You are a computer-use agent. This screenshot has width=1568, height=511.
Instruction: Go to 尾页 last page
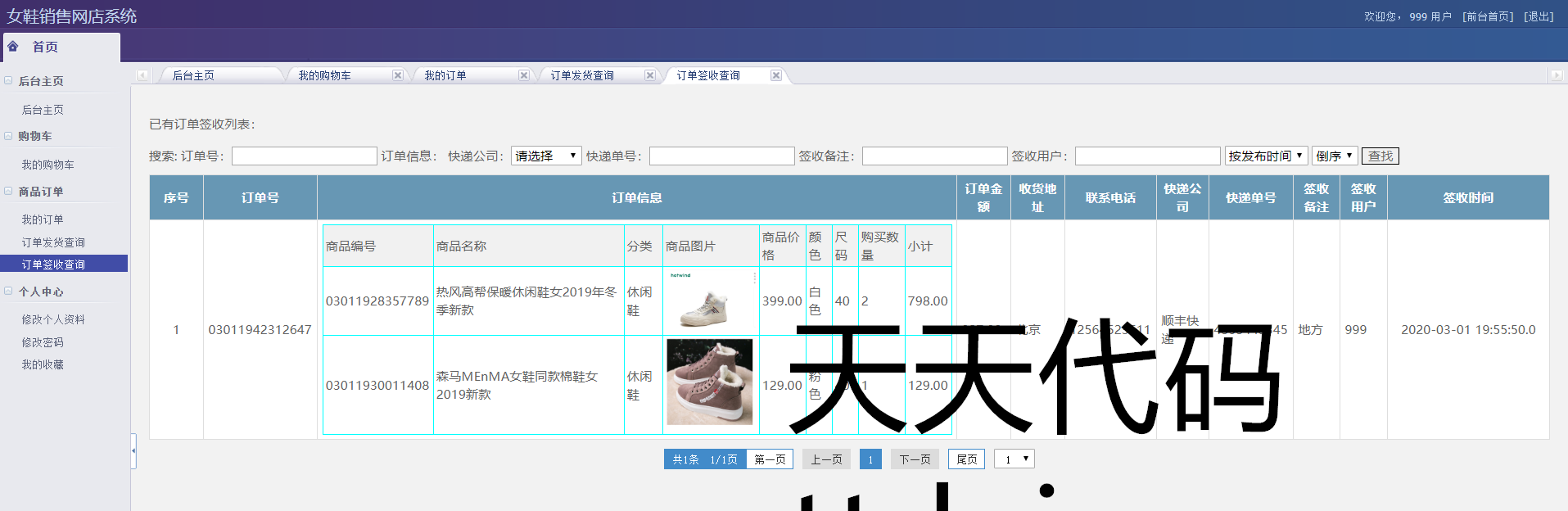(x=966, y=459)
